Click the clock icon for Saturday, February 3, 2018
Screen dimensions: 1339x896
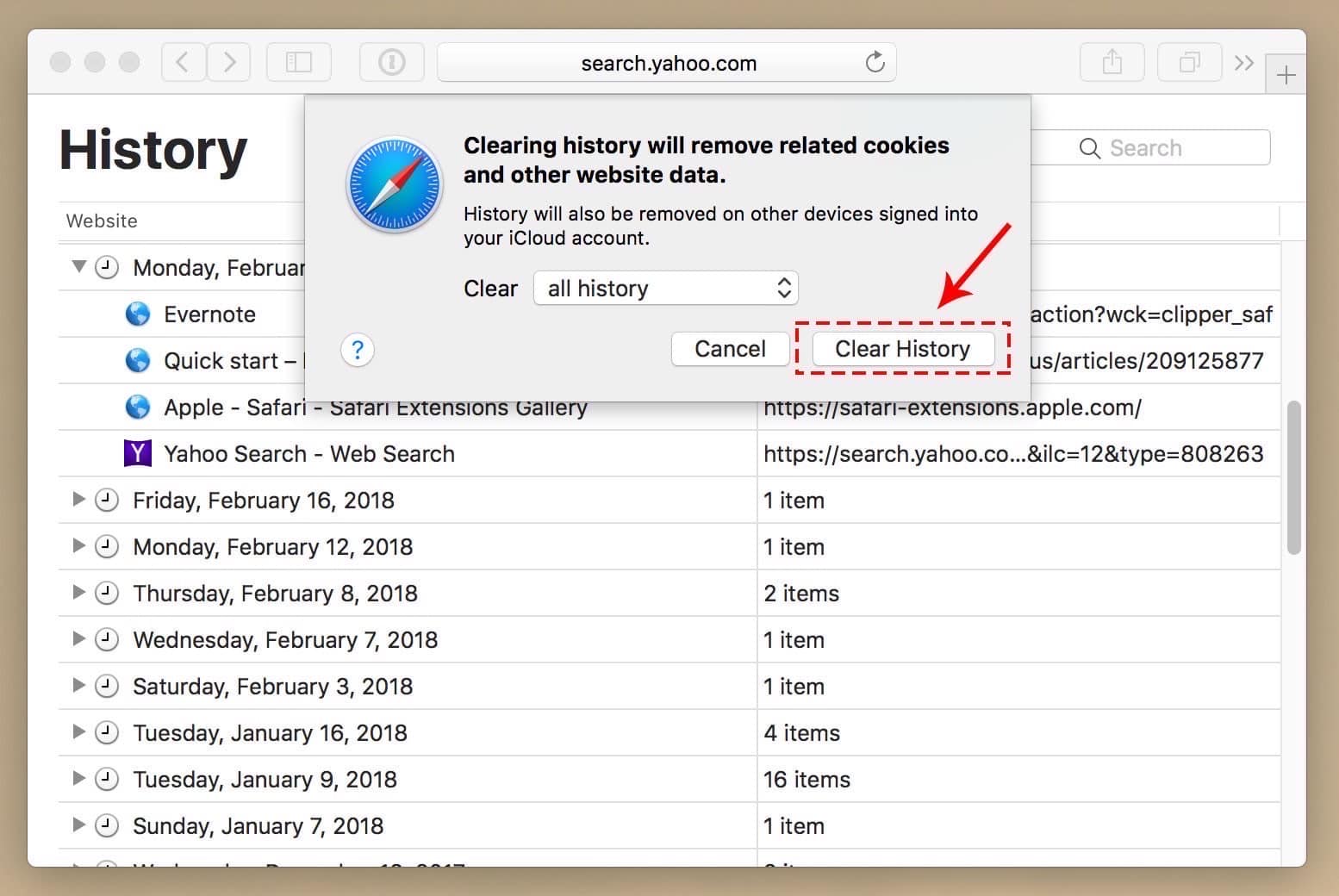tap(107, 686)
